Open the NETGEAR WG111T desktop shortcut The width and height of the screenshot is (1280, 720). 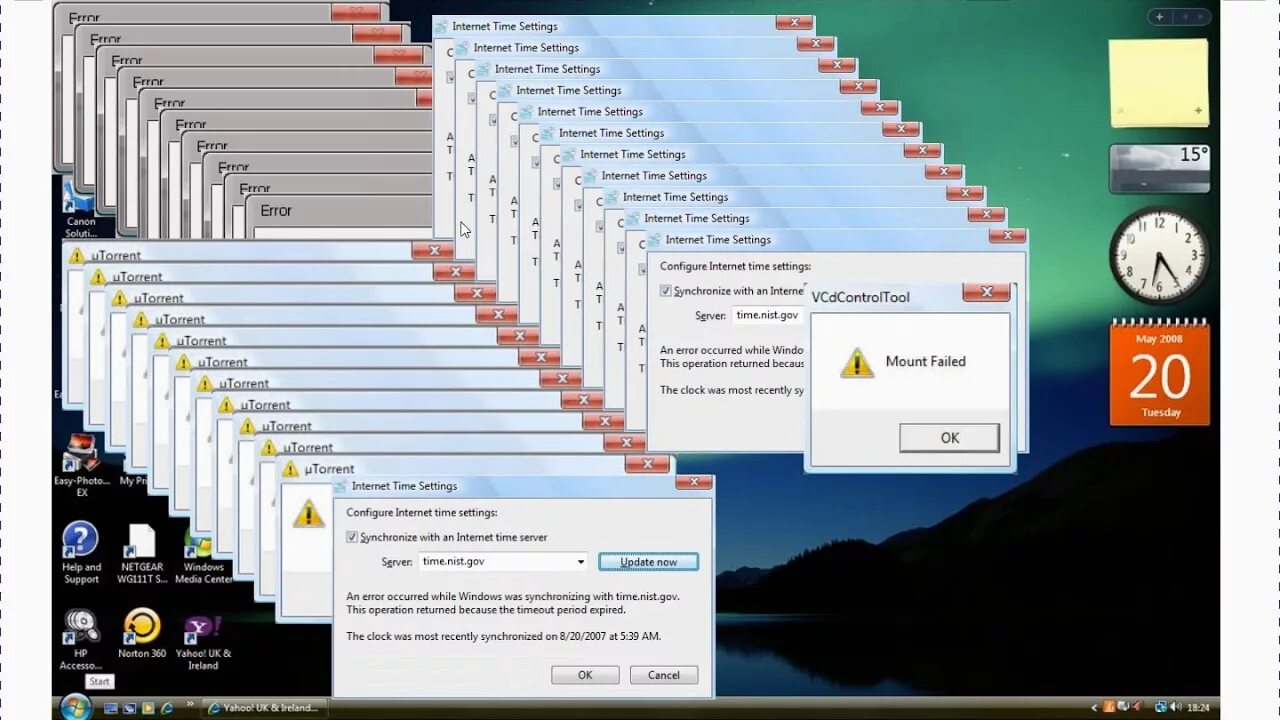(142, 553)
